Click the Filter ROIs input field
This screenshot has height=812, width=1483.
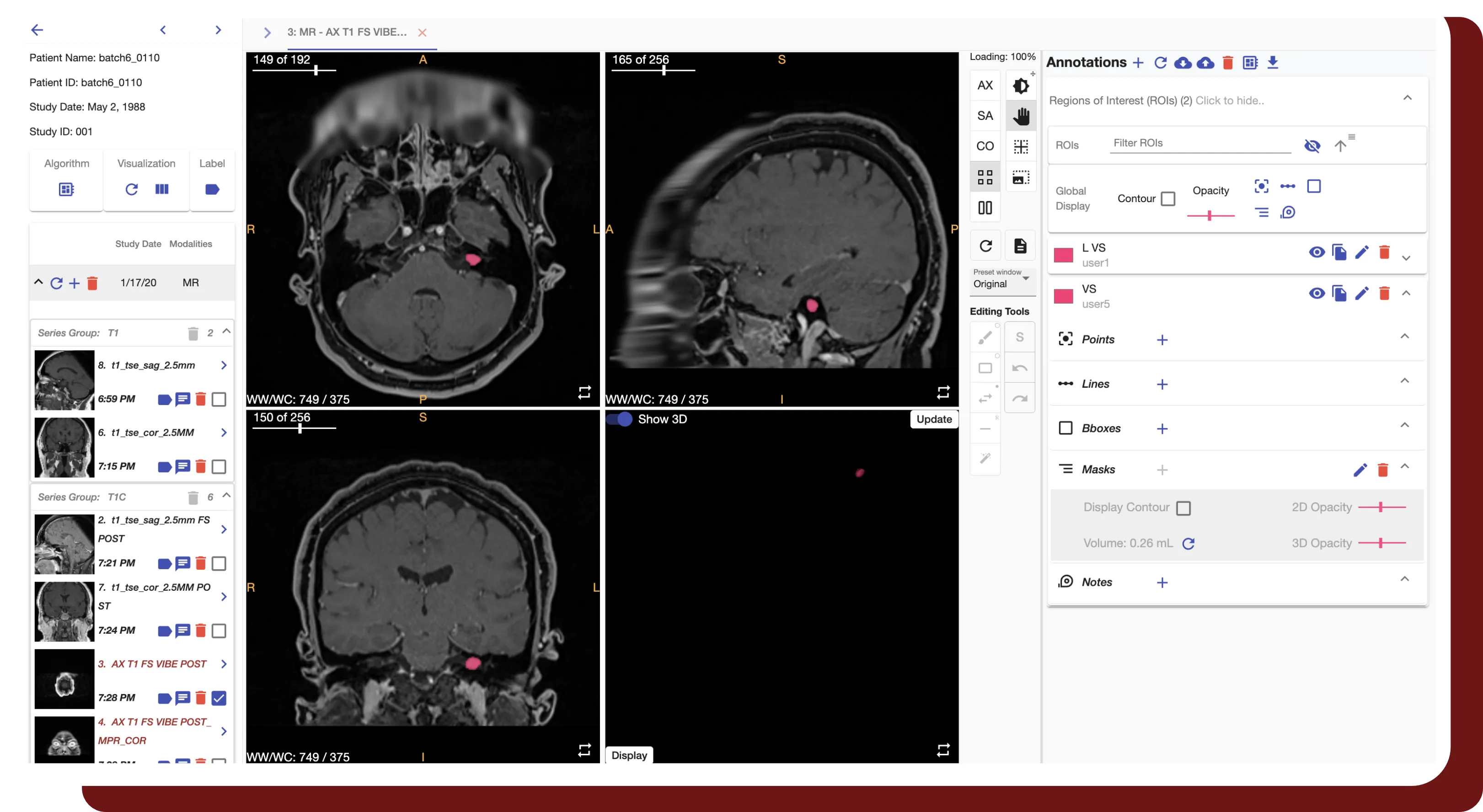(x=1200, y=143)
